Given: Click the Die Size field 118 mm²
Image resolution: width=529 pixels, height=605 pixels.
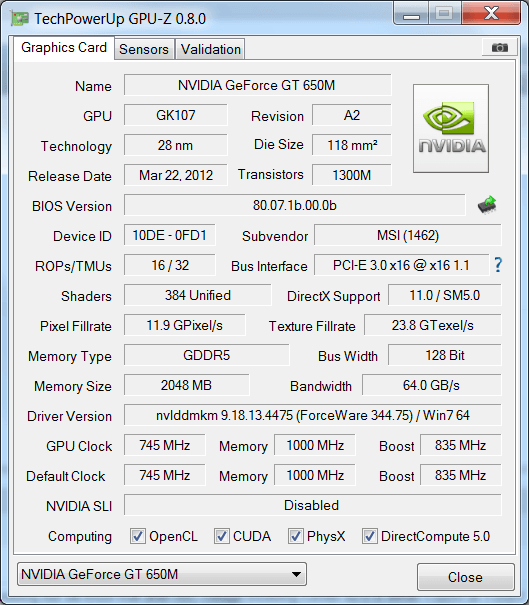Looking at the screenshot, I should (352, 145).
